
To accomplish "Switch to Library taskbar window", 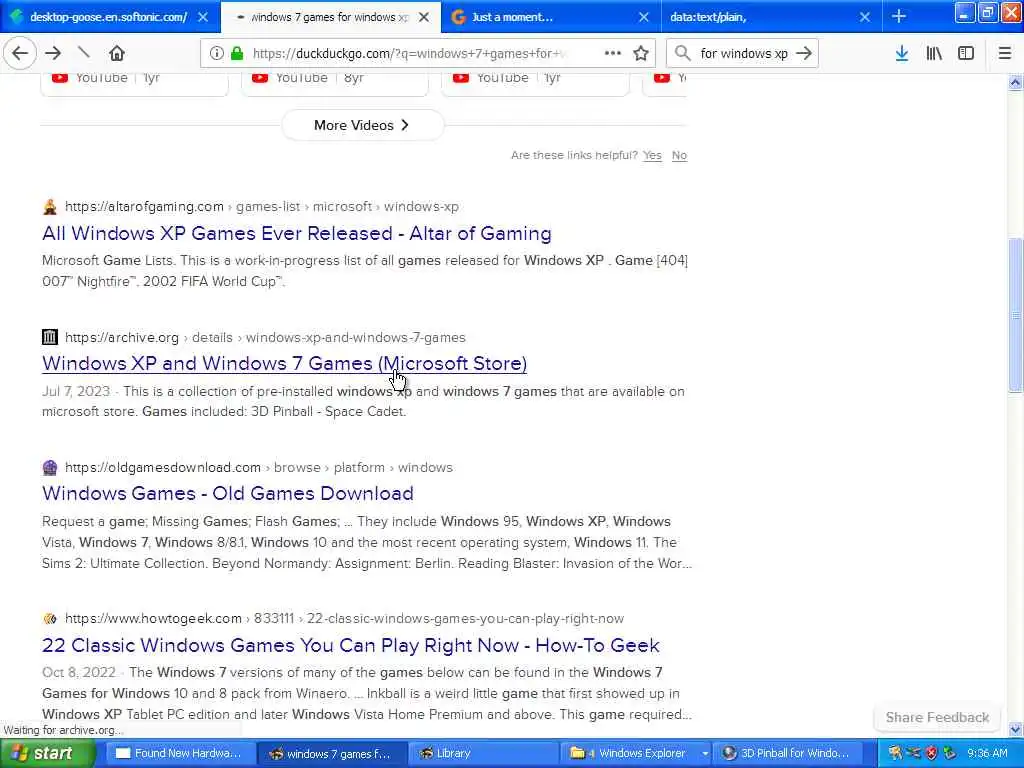I will pyautogui.click(x=485, y=754).
